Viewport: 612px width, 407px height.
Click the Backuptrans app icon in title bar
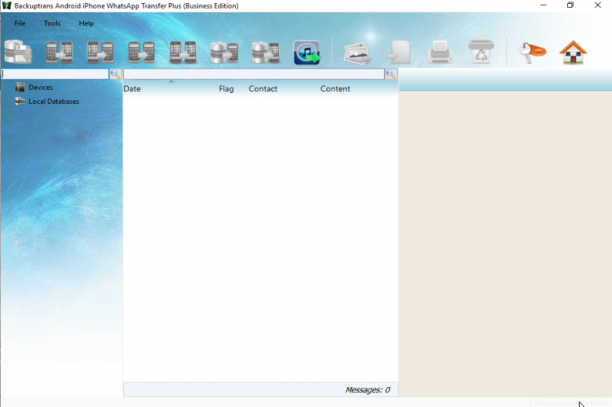[x=7, y=5]
